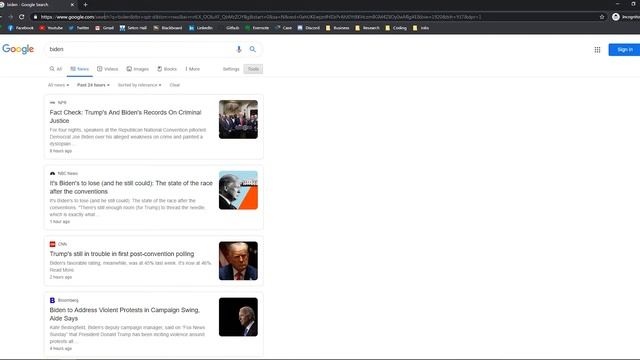This screenshot has width=640, height=360.
Task: Open Biden to Address Violent Protests article
Action: click(124, 314)
